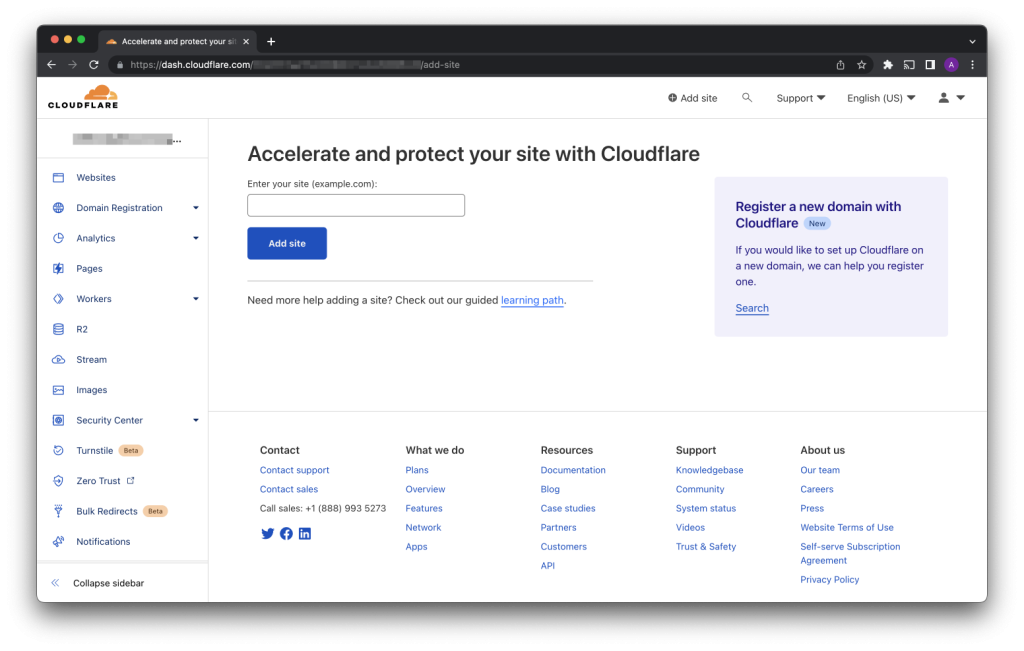Click the LinkedIn icon in footer
1024x651 pixels.
[x=305, y=534]
